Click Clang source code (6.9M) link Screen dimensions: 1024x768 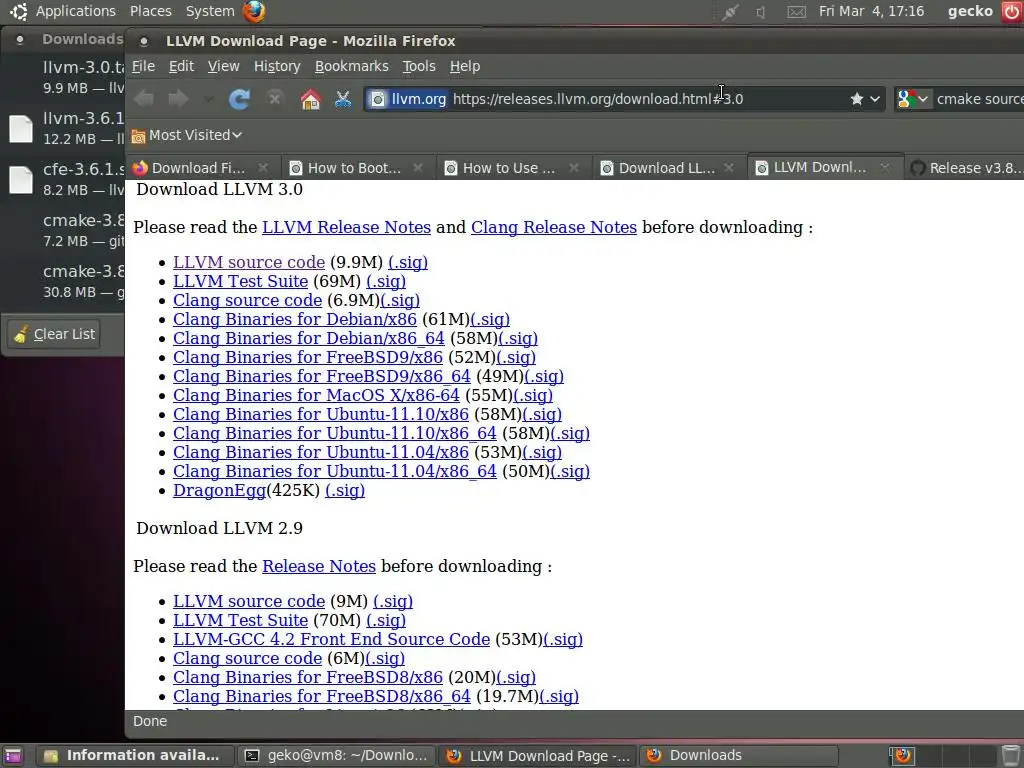pyautogui.click(x=248, y=300)
